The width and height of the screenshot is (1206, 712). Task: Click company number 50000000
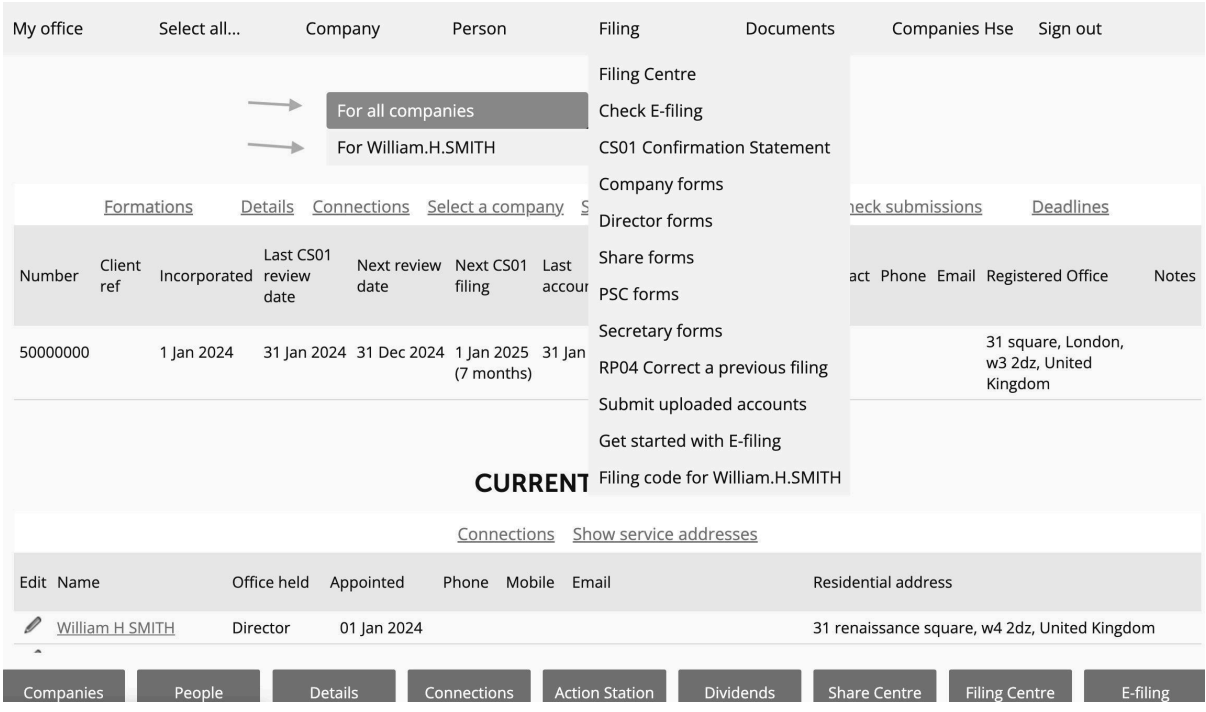53,354
